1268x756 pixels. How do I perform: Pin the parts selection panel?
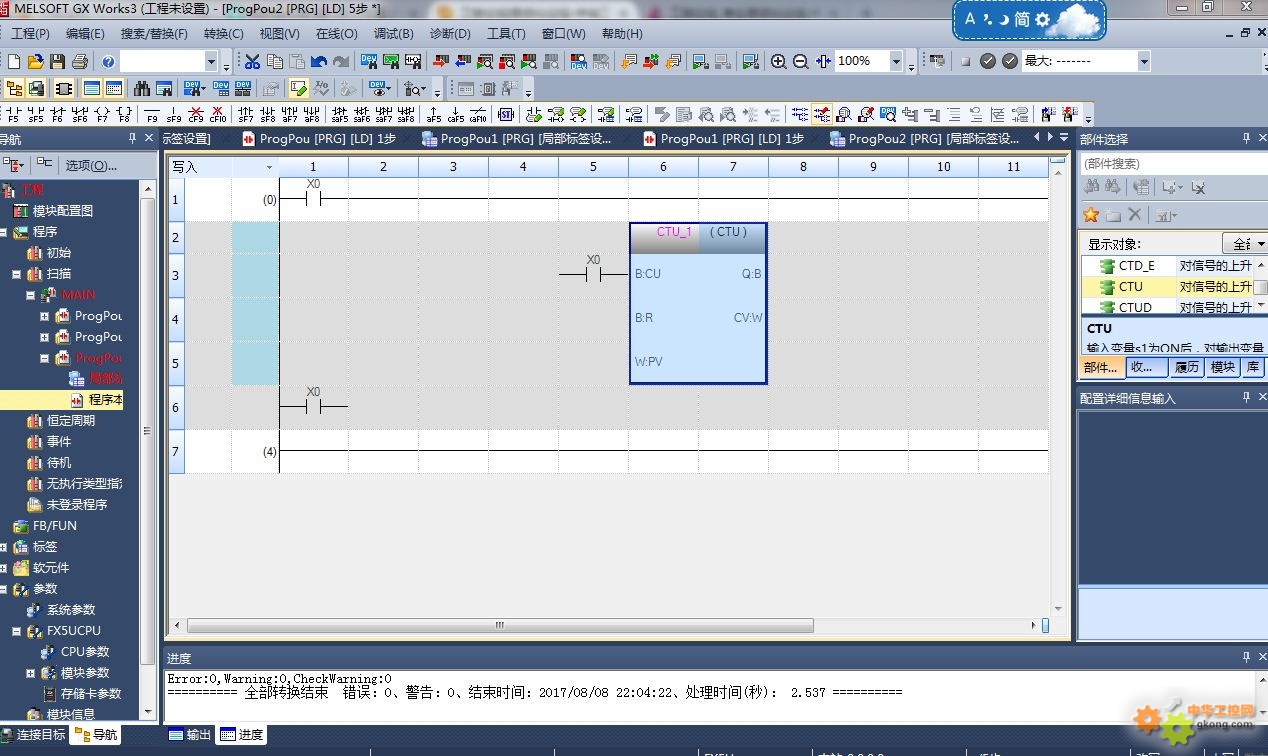[x=1247, y=138]
